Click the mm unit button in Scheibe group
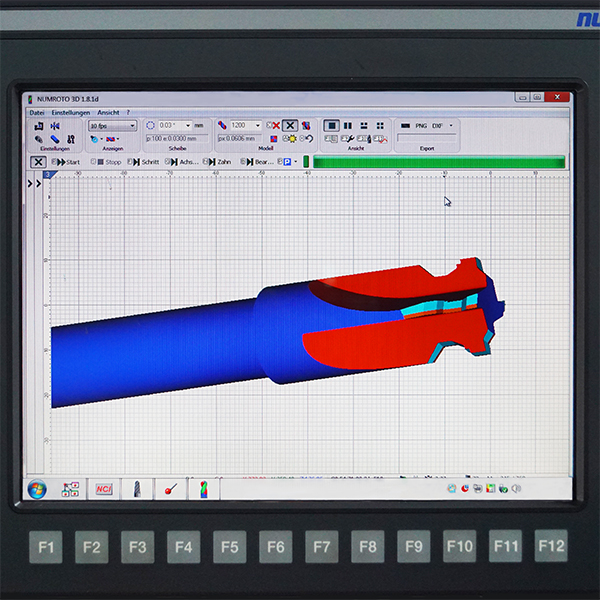This screenshot has width=600, height=600. pos(199,126)
